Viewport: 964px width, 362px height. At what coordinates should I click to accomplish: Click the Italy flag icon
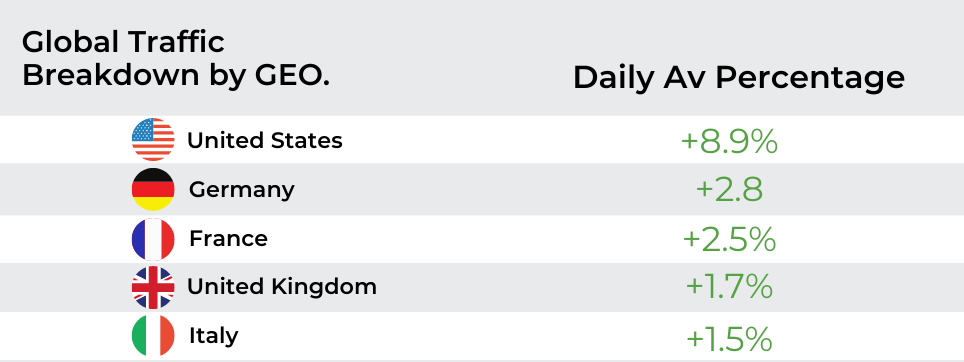(153, 336)
